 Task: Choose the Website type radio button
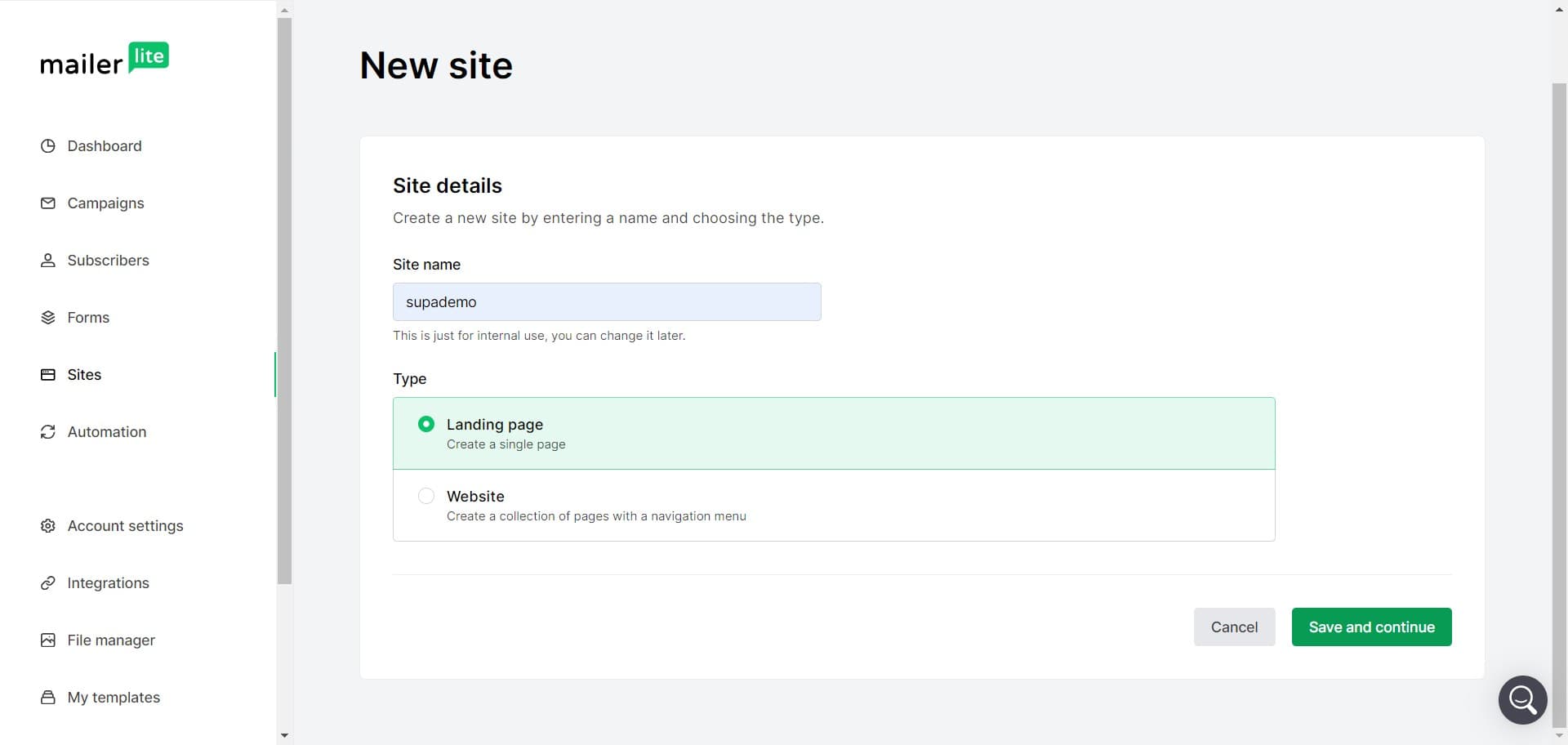tap(426, 496)
